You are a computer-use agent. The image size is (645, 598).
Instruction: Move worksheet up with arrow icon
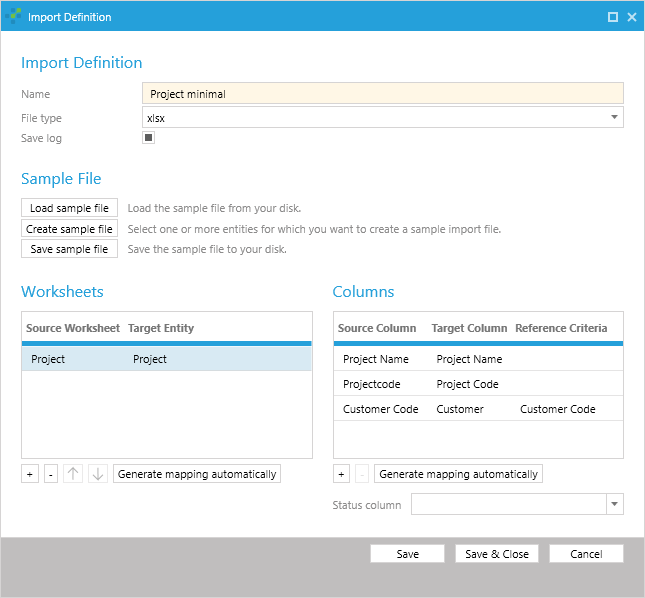pyautogui.click(x=74, y=474)
